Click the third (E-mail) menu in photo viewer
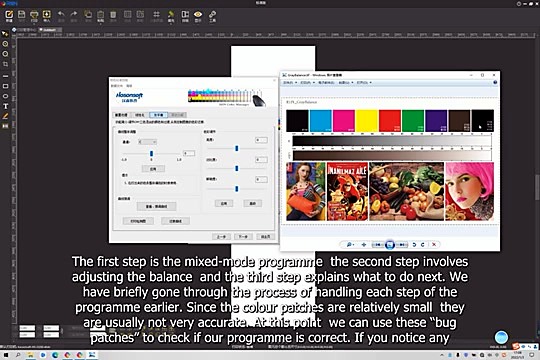The image size is (540, 360). click(326, 83)
